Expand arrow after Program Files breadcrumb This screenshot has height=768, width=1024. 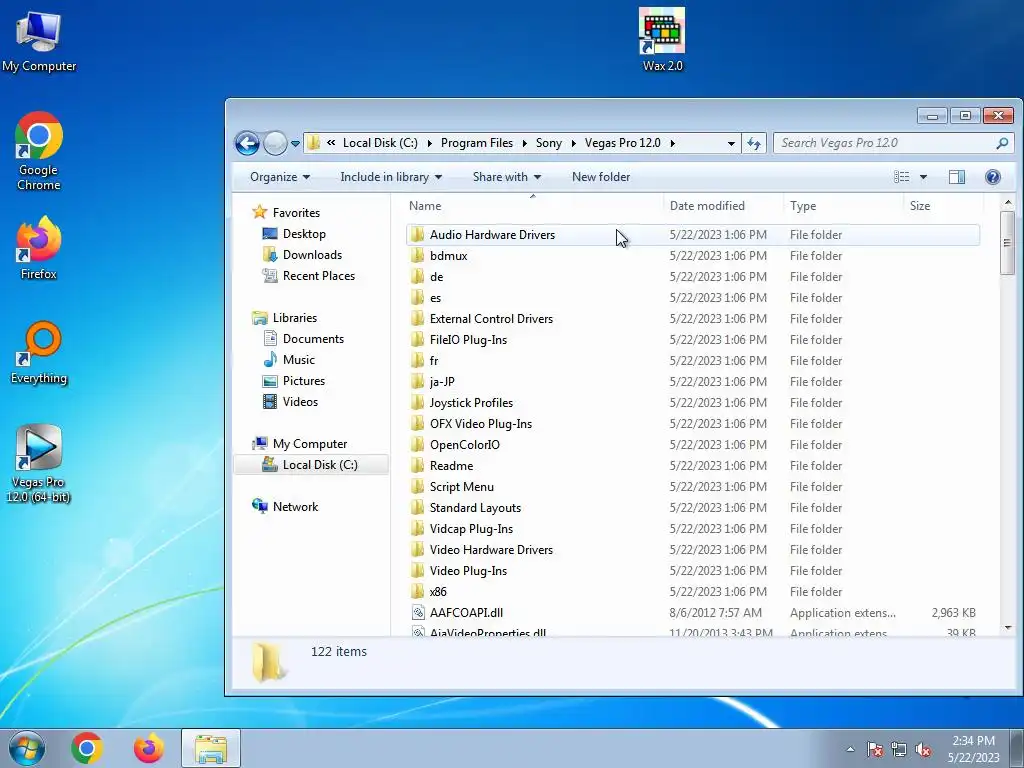tap(524, 143)
